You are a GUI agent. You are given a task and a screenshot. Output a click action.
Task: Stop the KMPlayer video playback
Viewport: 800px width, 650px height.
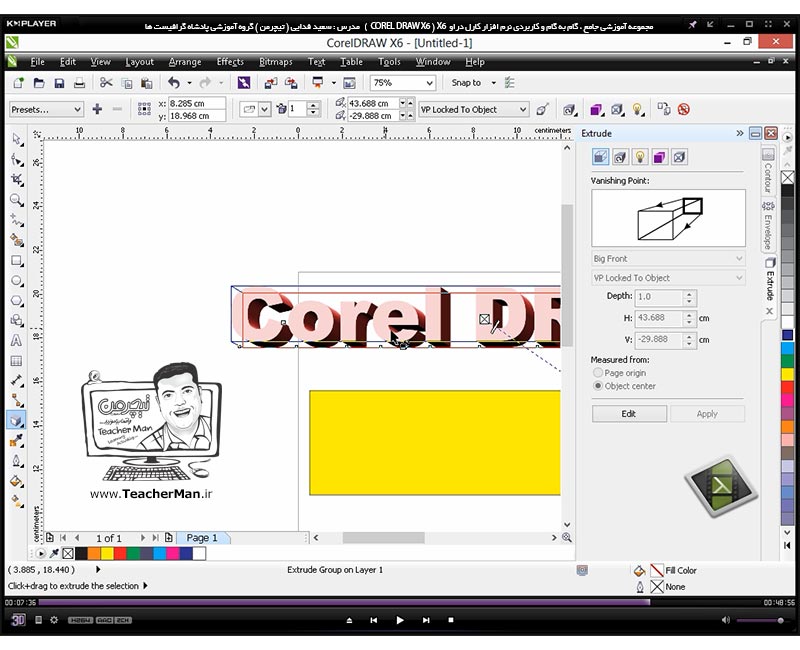tap(451, 620)
